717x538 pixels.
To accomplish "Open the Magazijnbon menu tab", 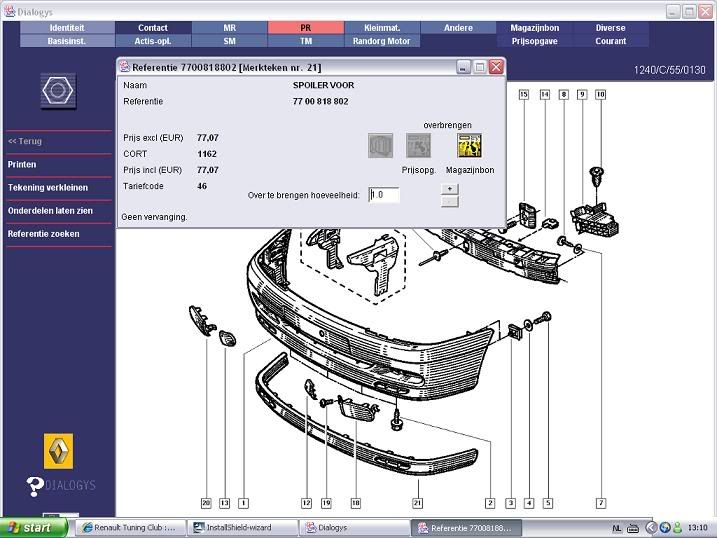I will [535, 28].
